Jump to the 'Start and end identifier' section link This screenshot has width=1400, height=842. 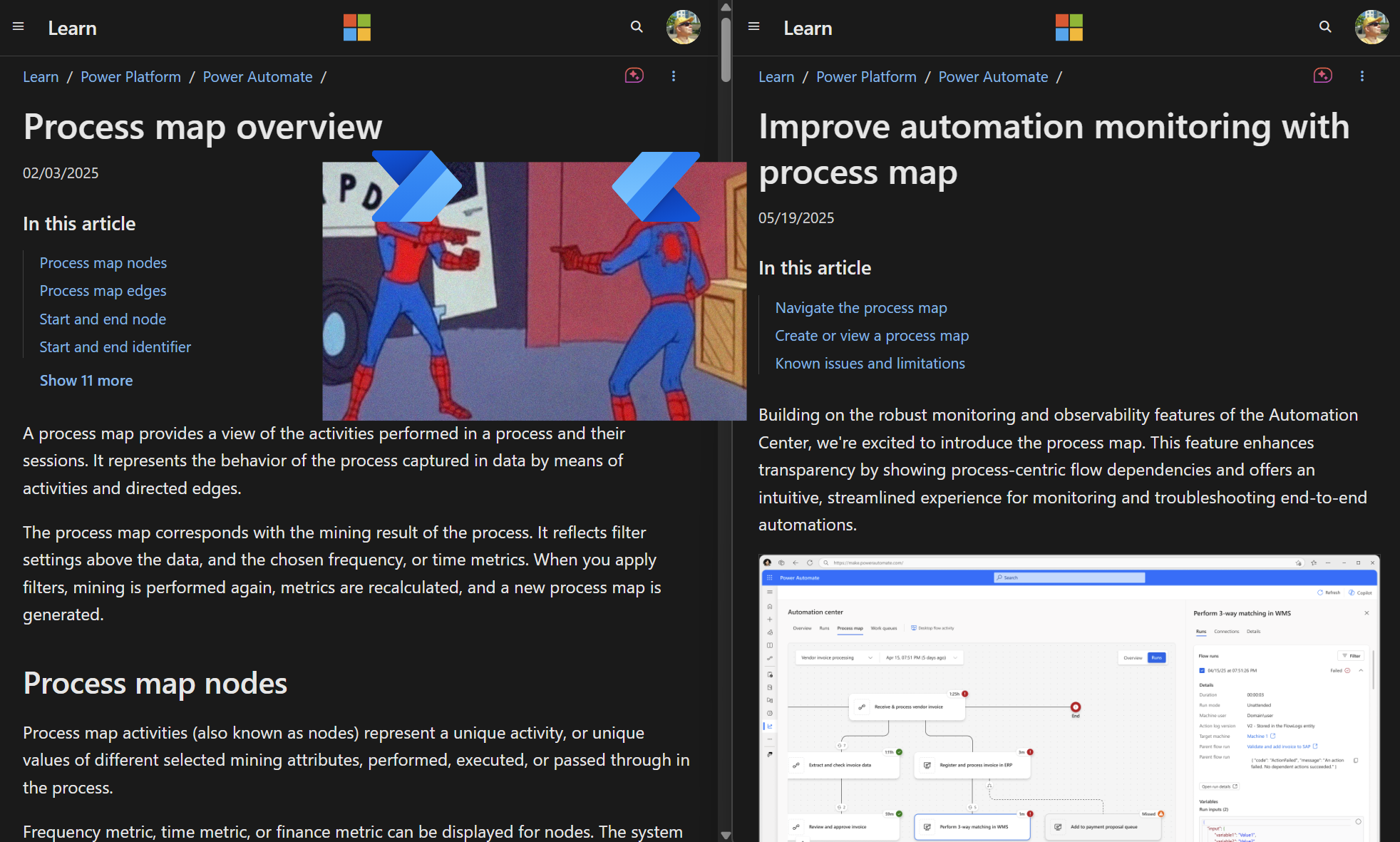click(x=115, y=347)
